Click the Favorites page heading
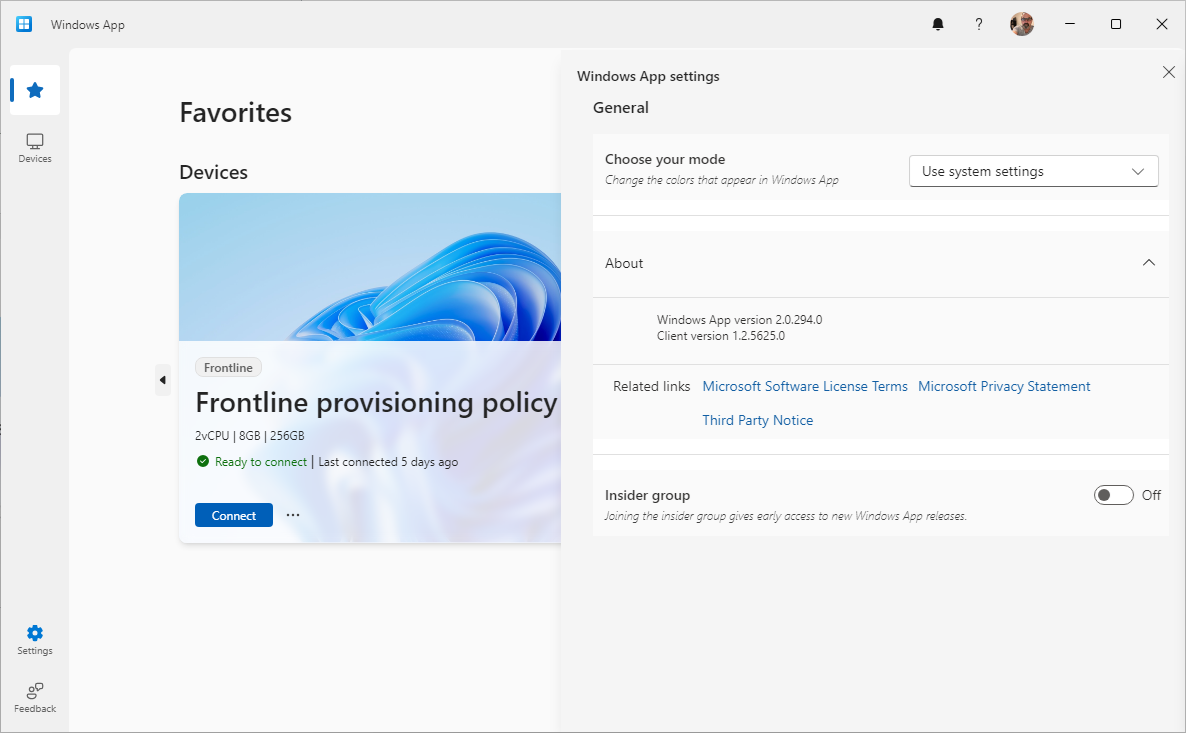The height and width of the screenshot is (733, 1186). [235, 113]
